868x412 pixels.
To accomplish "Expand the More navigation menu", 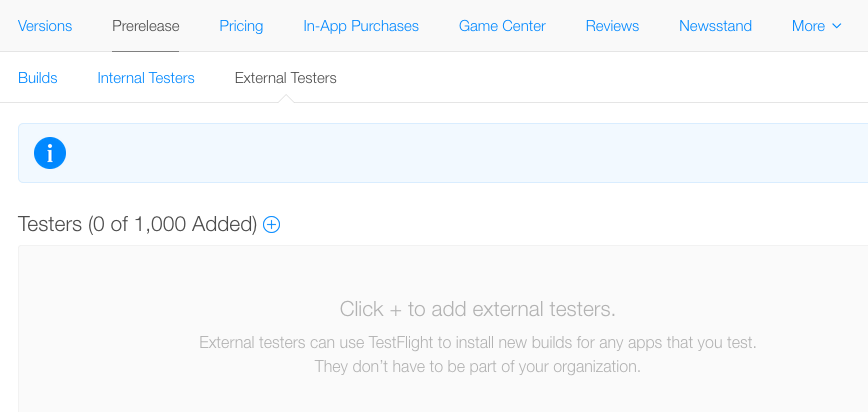I will pyautogui.click(x=817, y=26).
